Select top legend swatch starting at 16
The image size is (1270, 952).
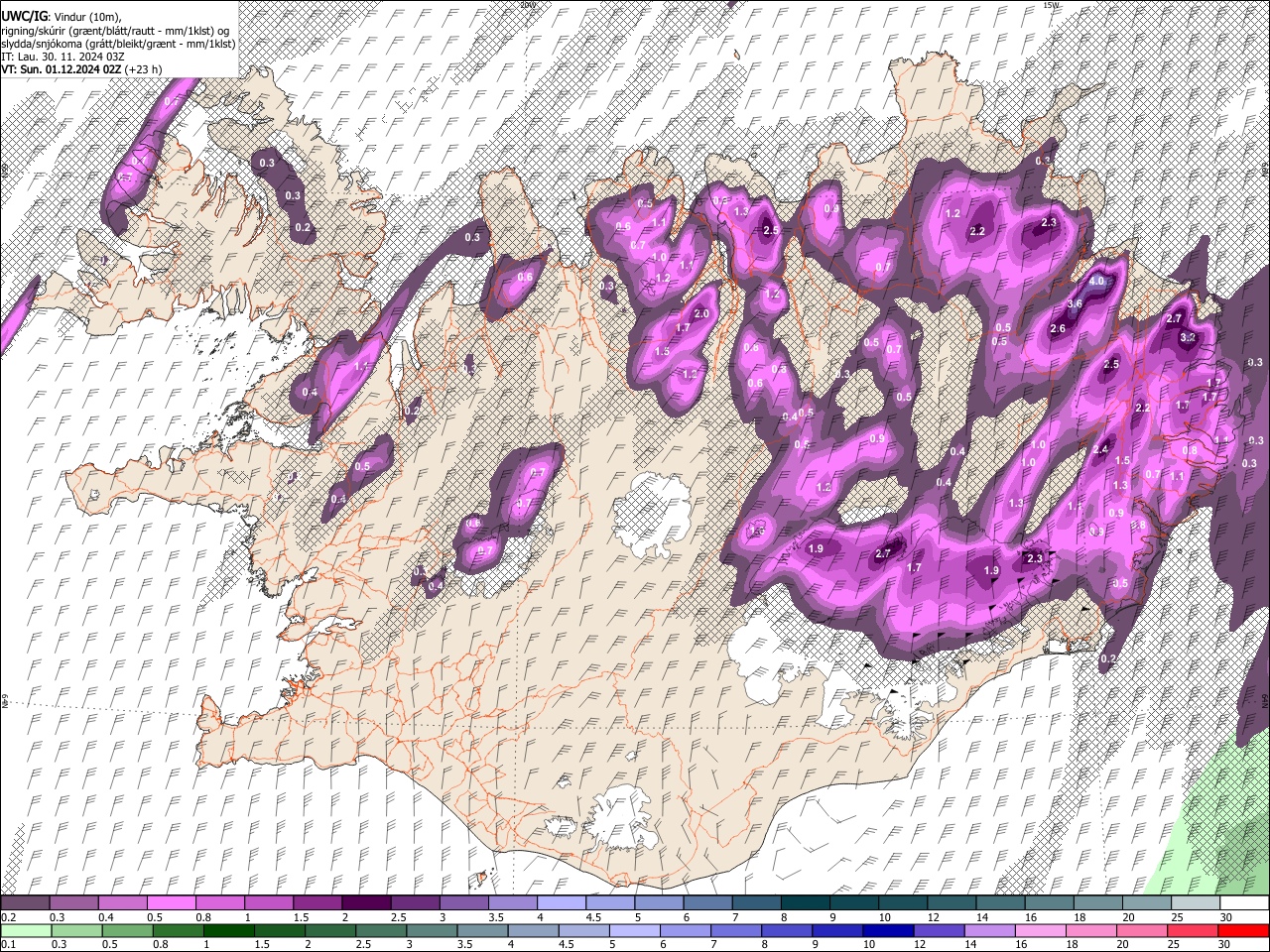pyautogui.click(x=1049, y=902)
